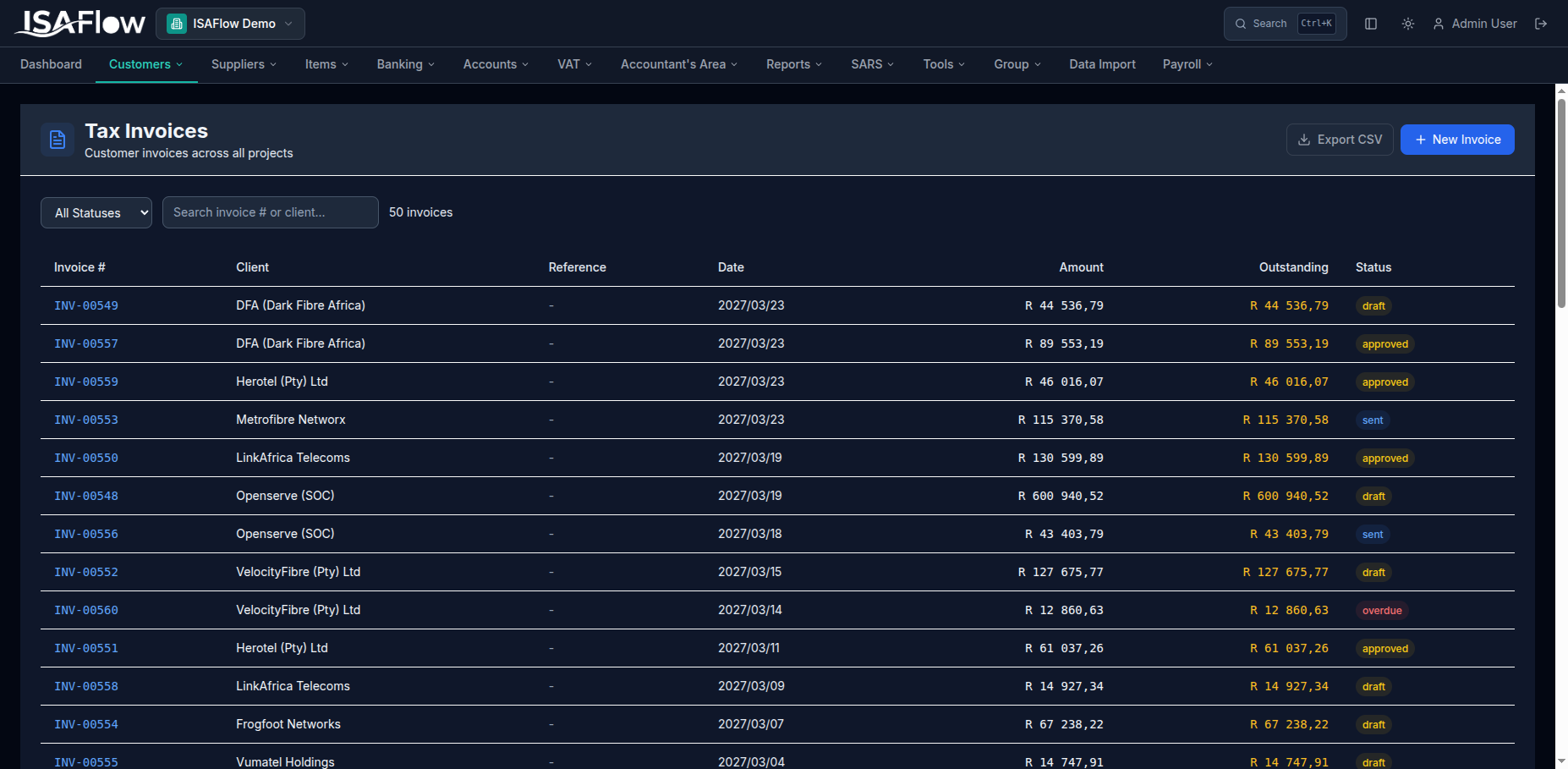Open invoice INV-00556
This screenshot has height=769, width=1568.
pos(86,534)
